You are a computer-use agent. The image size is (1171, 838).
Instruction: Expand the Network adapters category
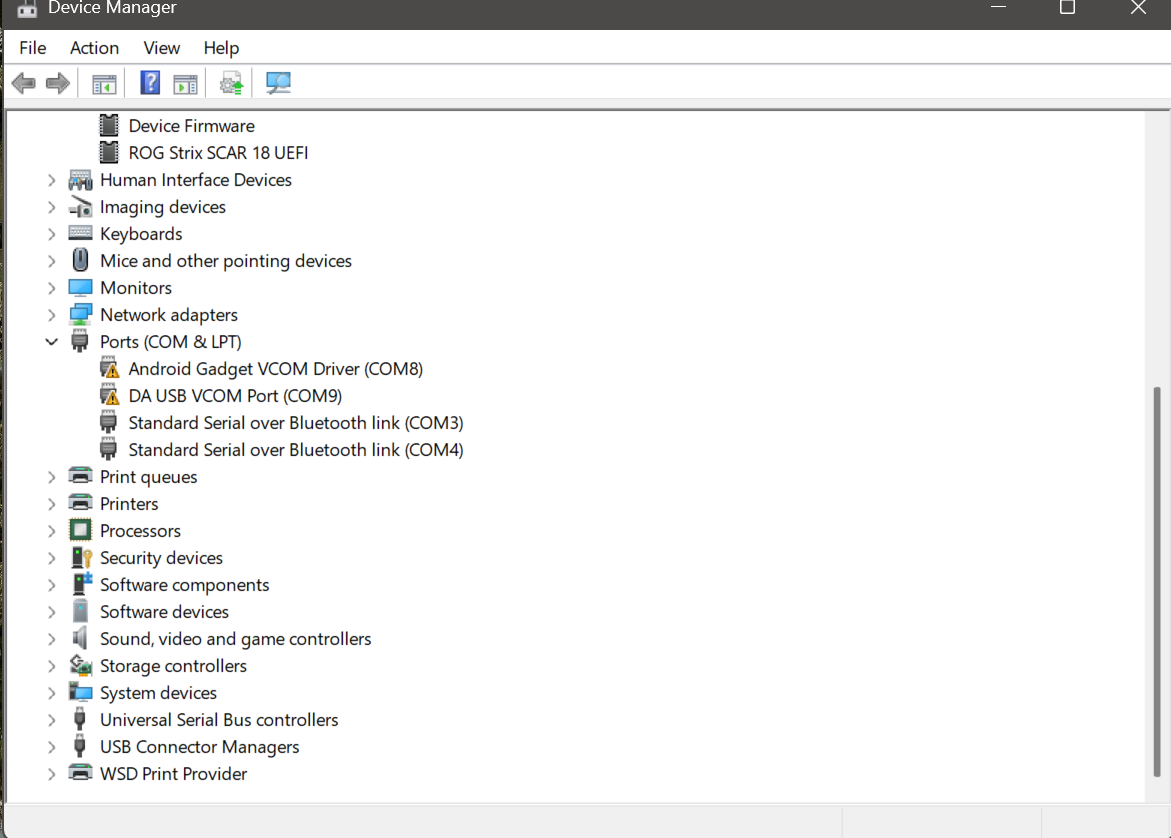(x=51, y=315)
